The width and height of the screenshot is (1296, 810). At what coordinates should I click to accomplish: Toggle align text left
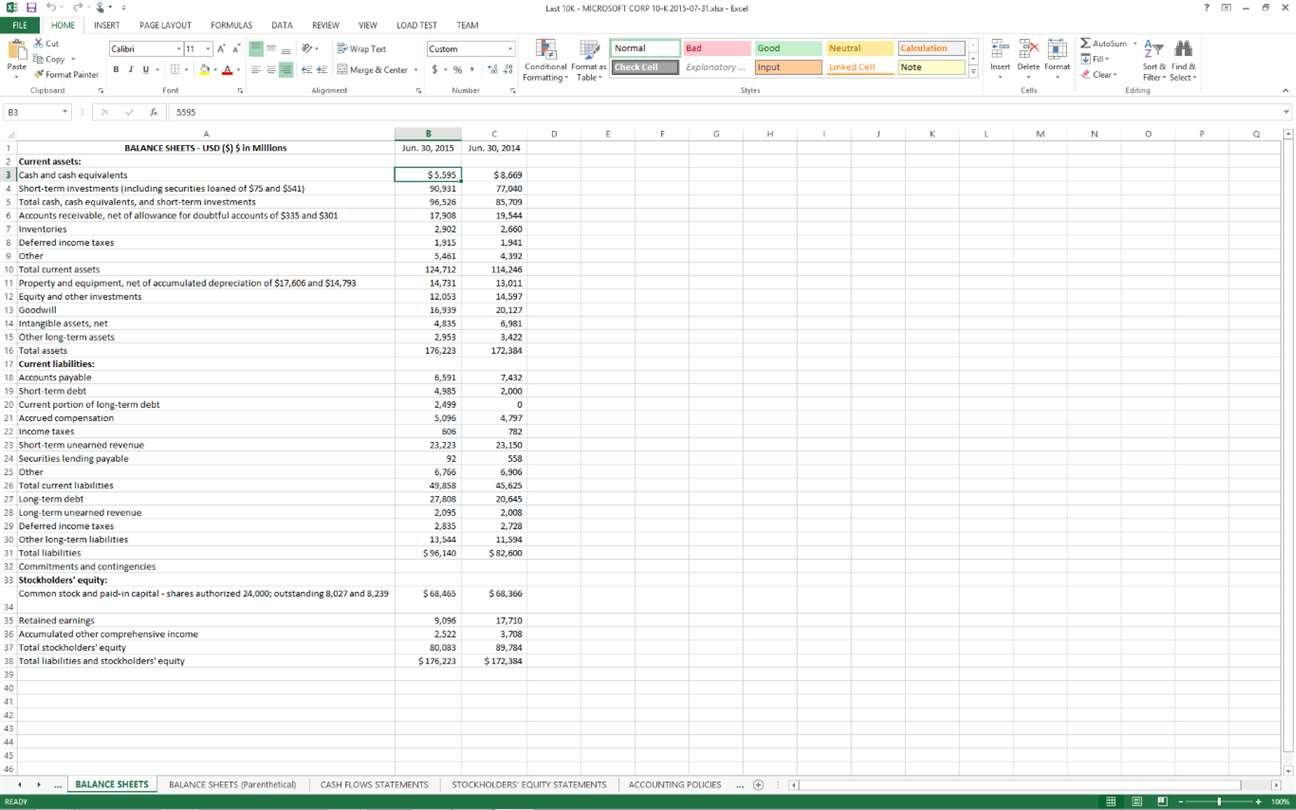click(x=256, y=70)
